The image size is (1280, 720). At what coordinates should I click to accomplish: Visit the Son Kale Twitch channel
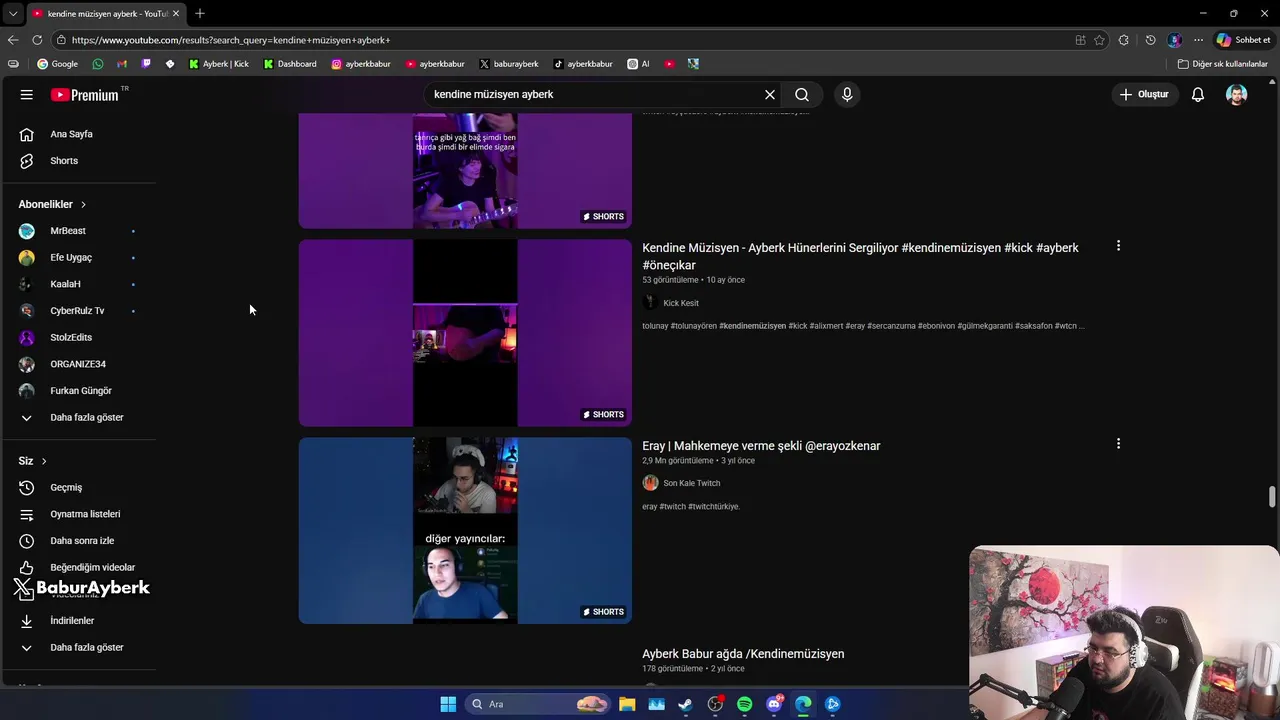pos(691,483)
